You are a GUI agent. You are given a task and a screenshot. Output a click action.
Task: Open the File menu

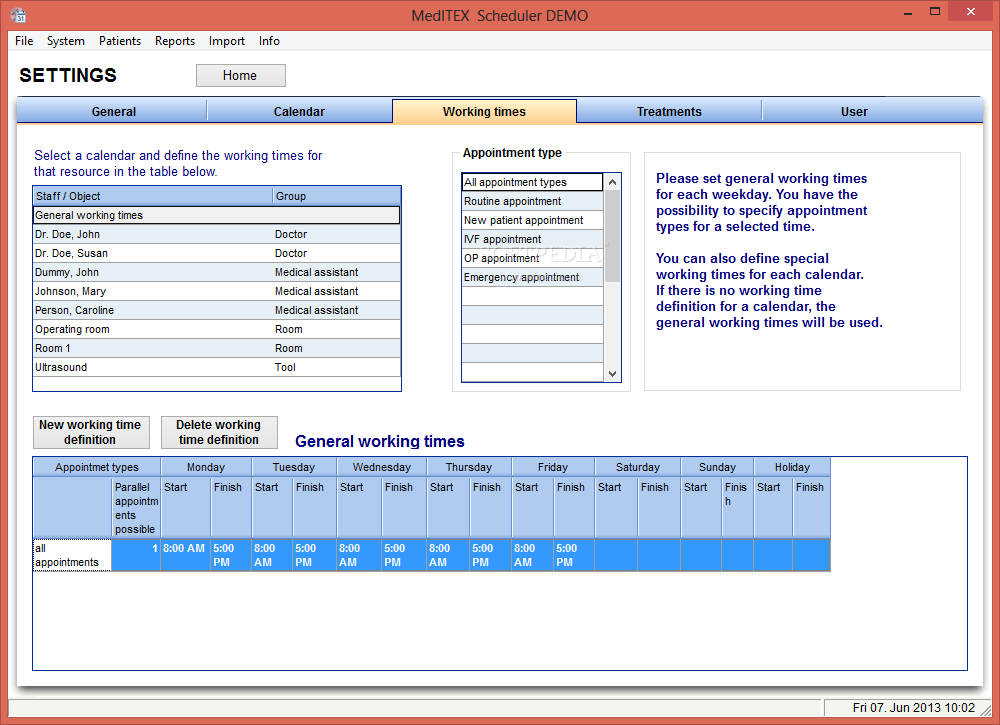point(24,41)
